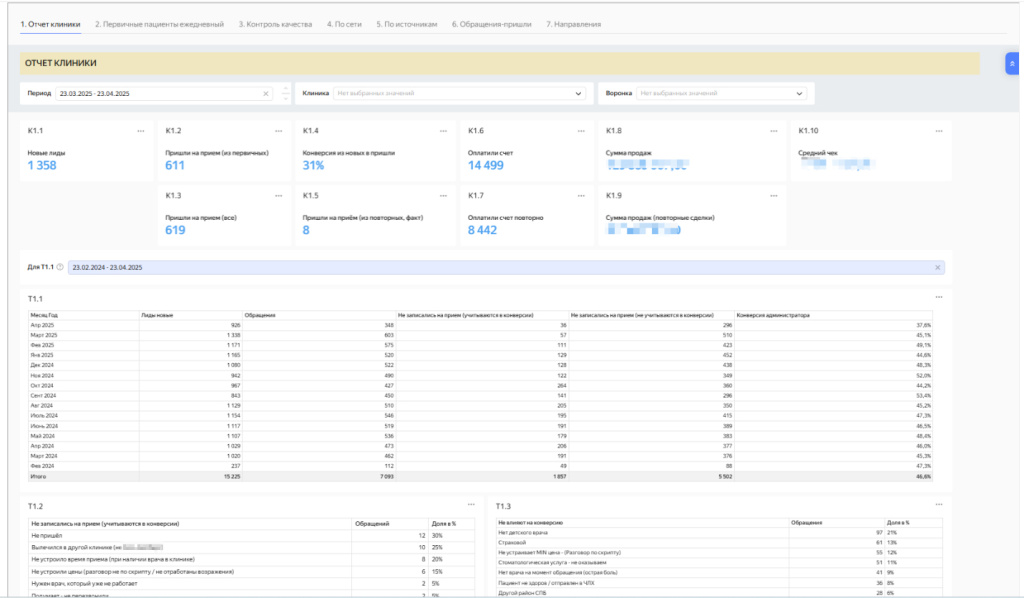Open the 7. Направления tab
Viewport: 1024px width, 598px height.
(573, 23)
